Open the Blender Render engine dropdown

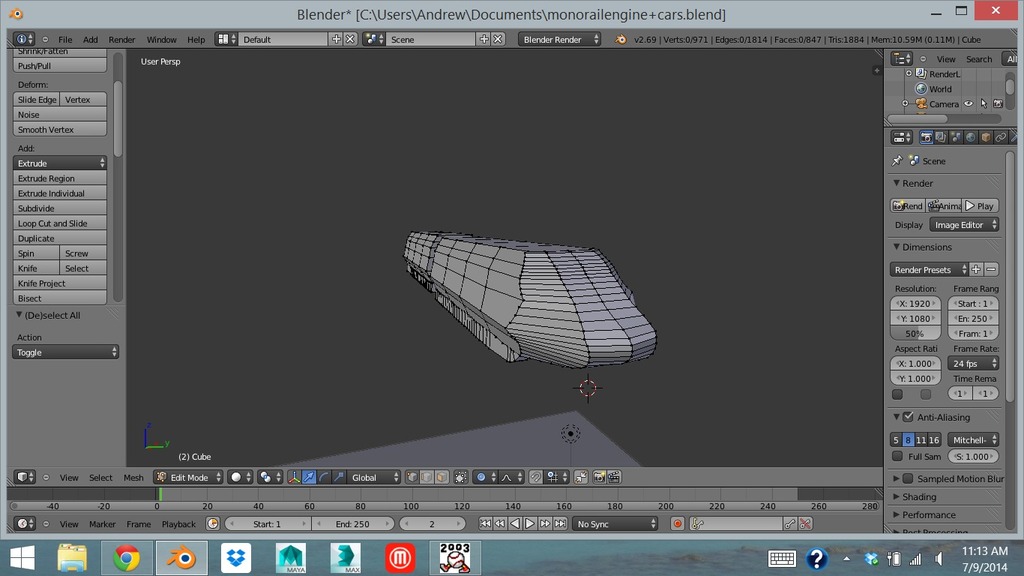(560, 39)
